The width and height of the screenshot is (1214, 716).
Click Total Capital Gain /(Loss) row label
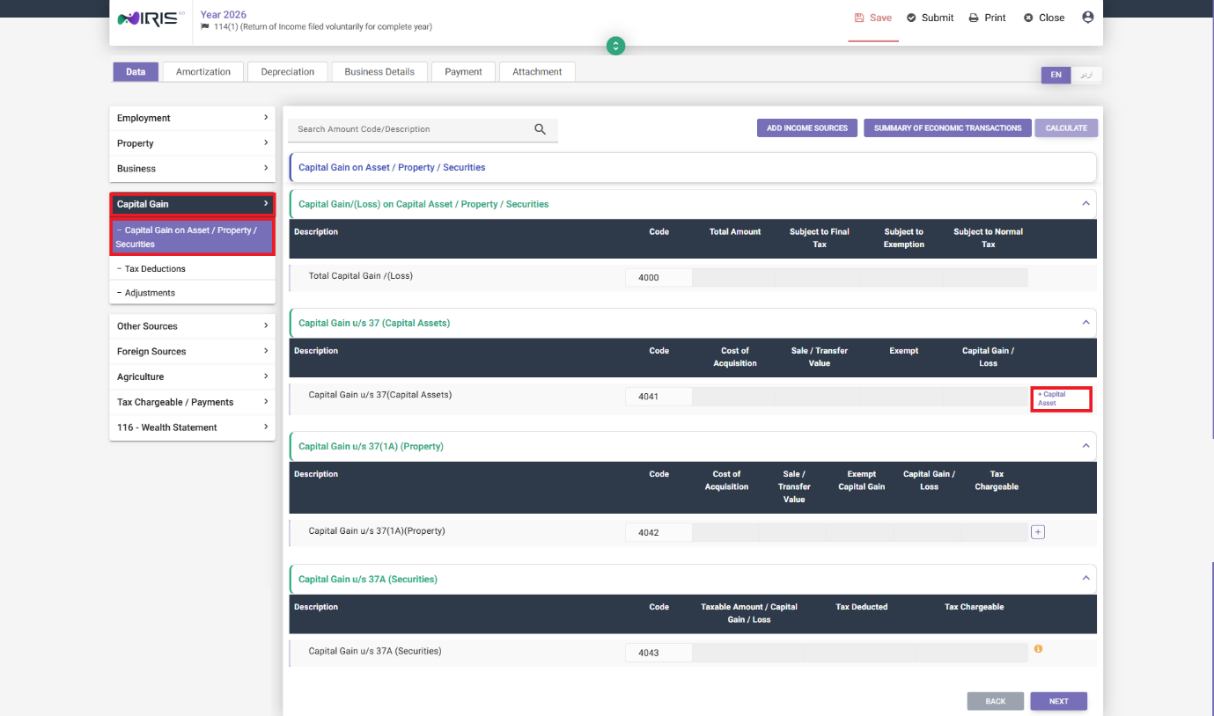coord(360,276)
